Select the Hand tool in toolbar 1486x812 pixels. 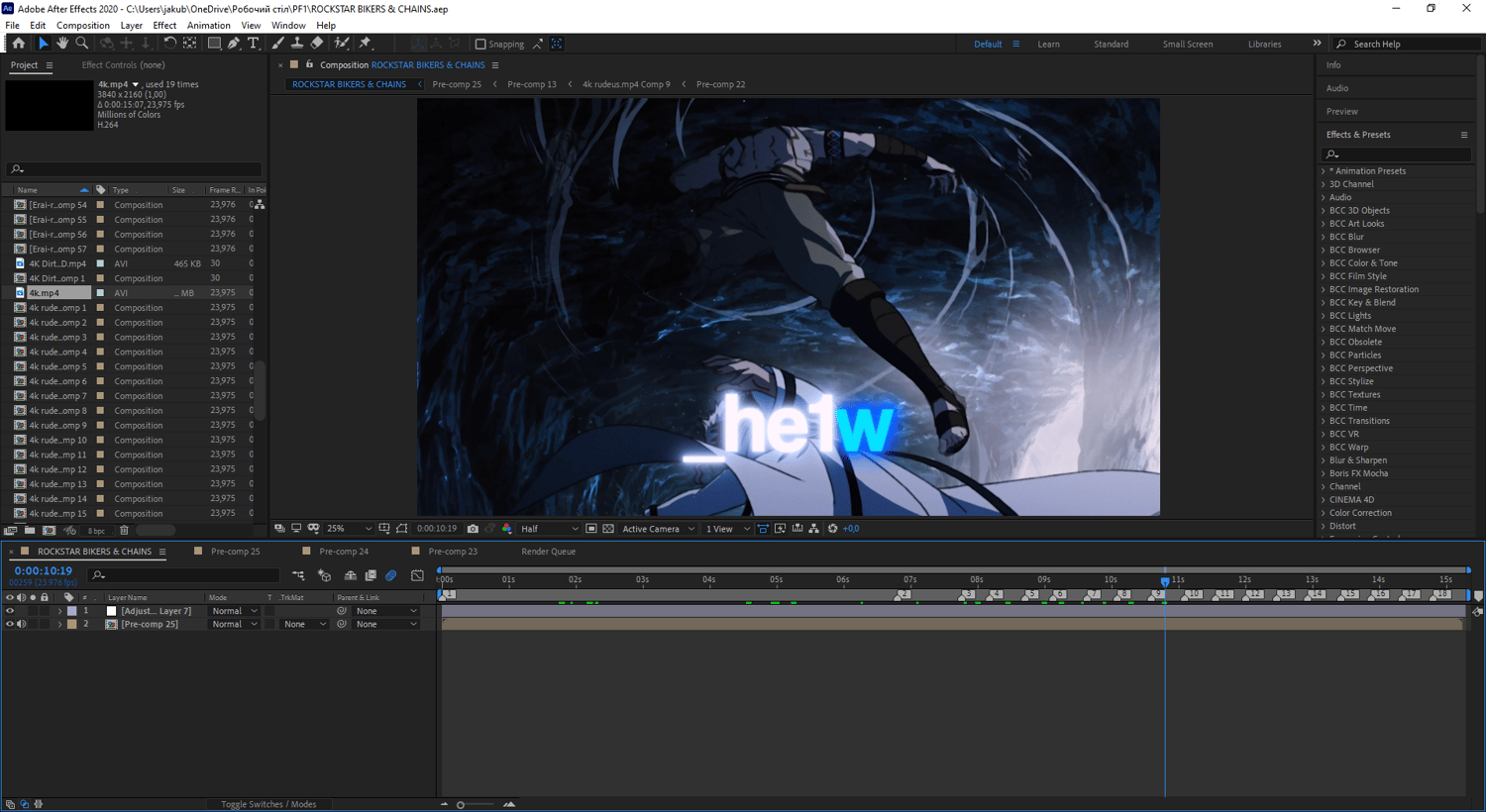[x=62, y=44]
